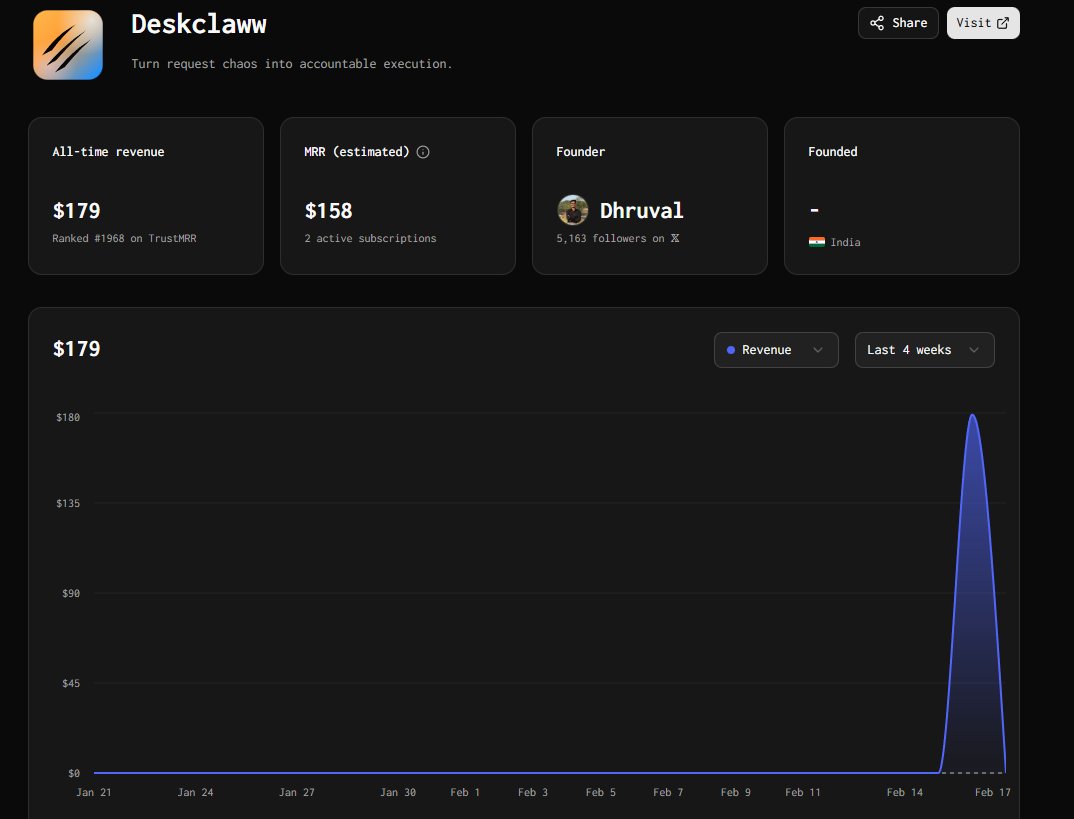Open founder Dhruval's profile name
Image resolution: width=1074 pixels, height=819 pixels.
[x=641, y=210]
